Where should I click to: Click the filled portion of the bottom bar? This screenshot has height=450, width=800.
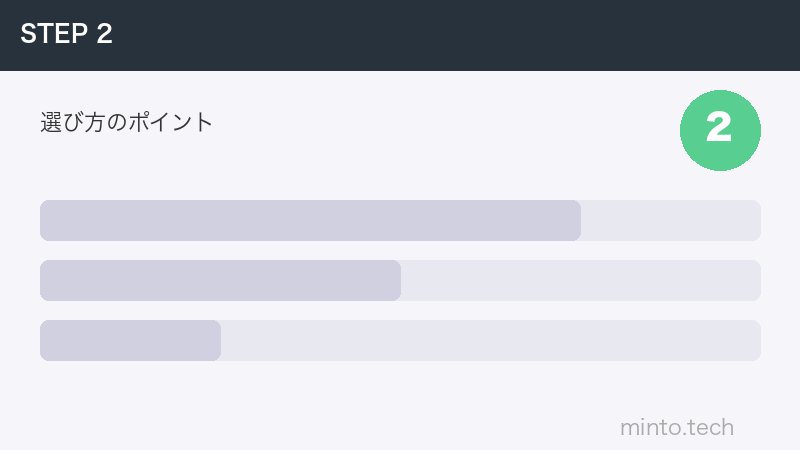[130, 341]
